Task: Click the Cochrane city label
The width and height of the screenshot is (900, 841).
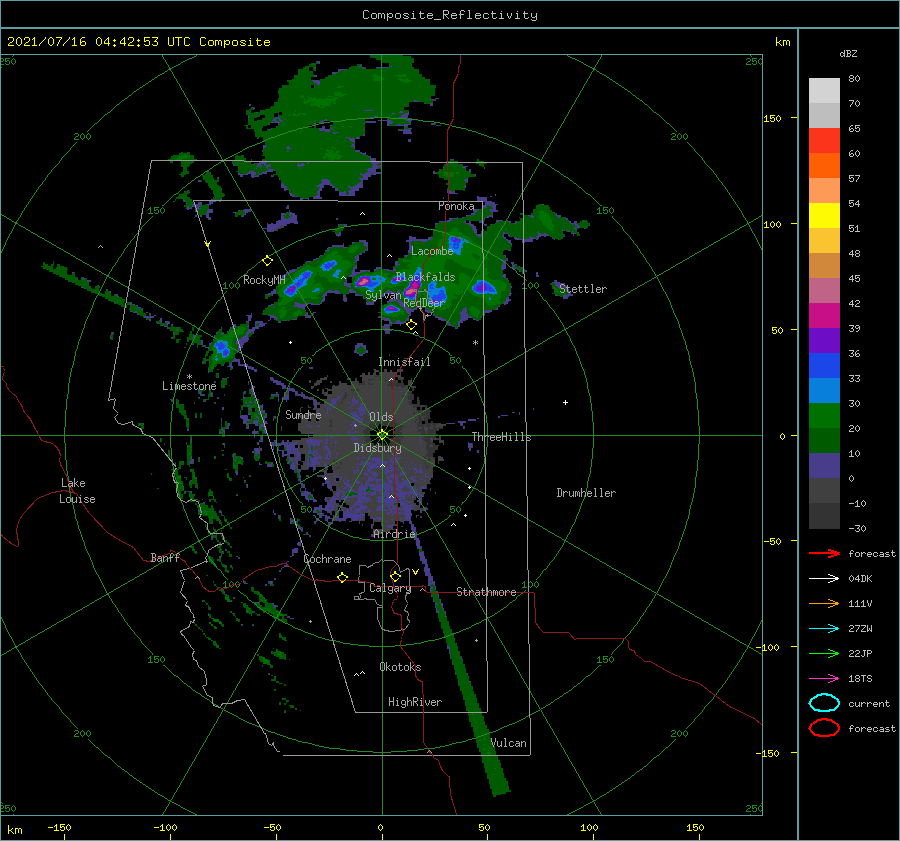Action: [327, 559]
